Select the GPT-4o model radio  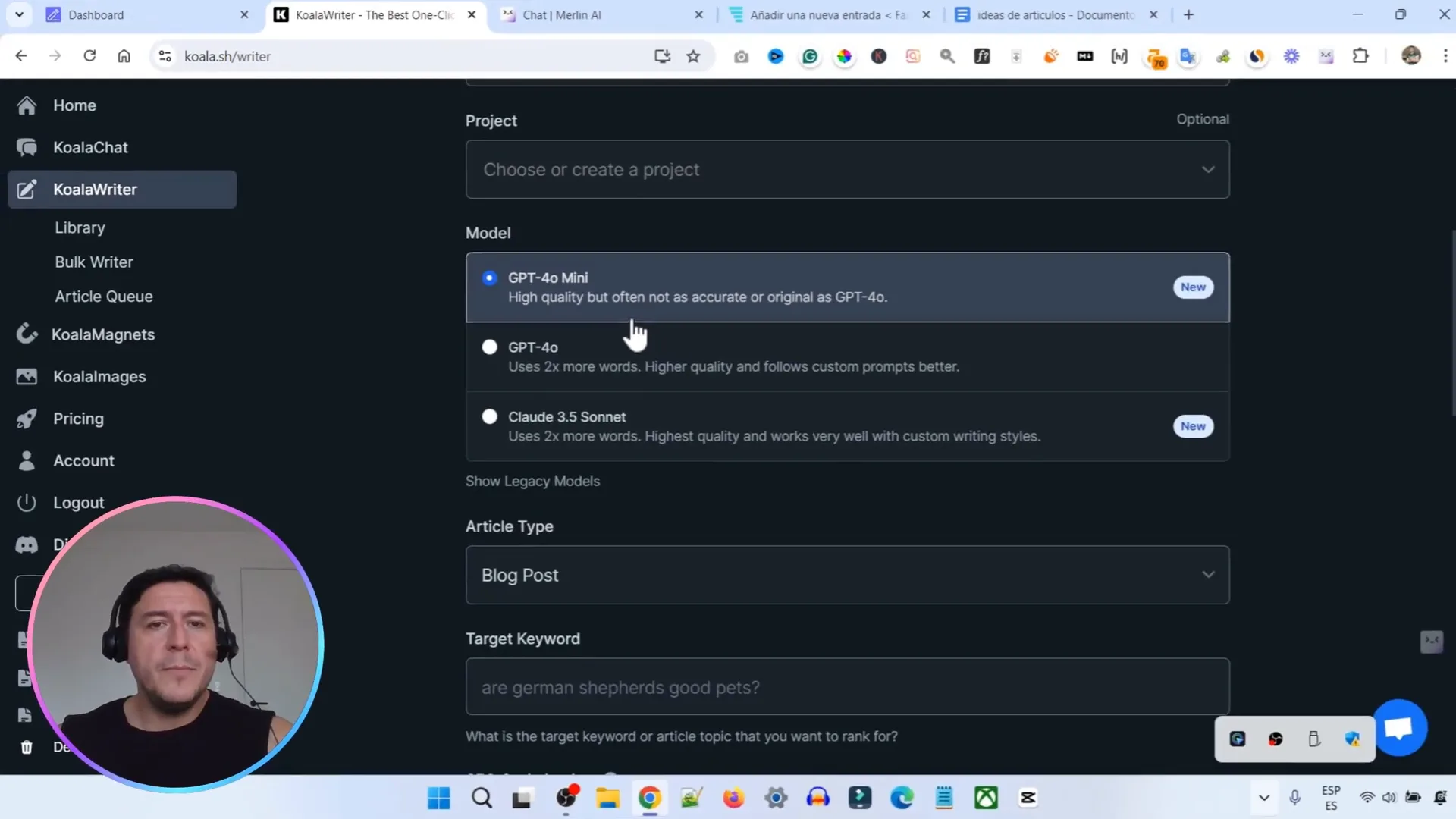[x=490, y=347]
